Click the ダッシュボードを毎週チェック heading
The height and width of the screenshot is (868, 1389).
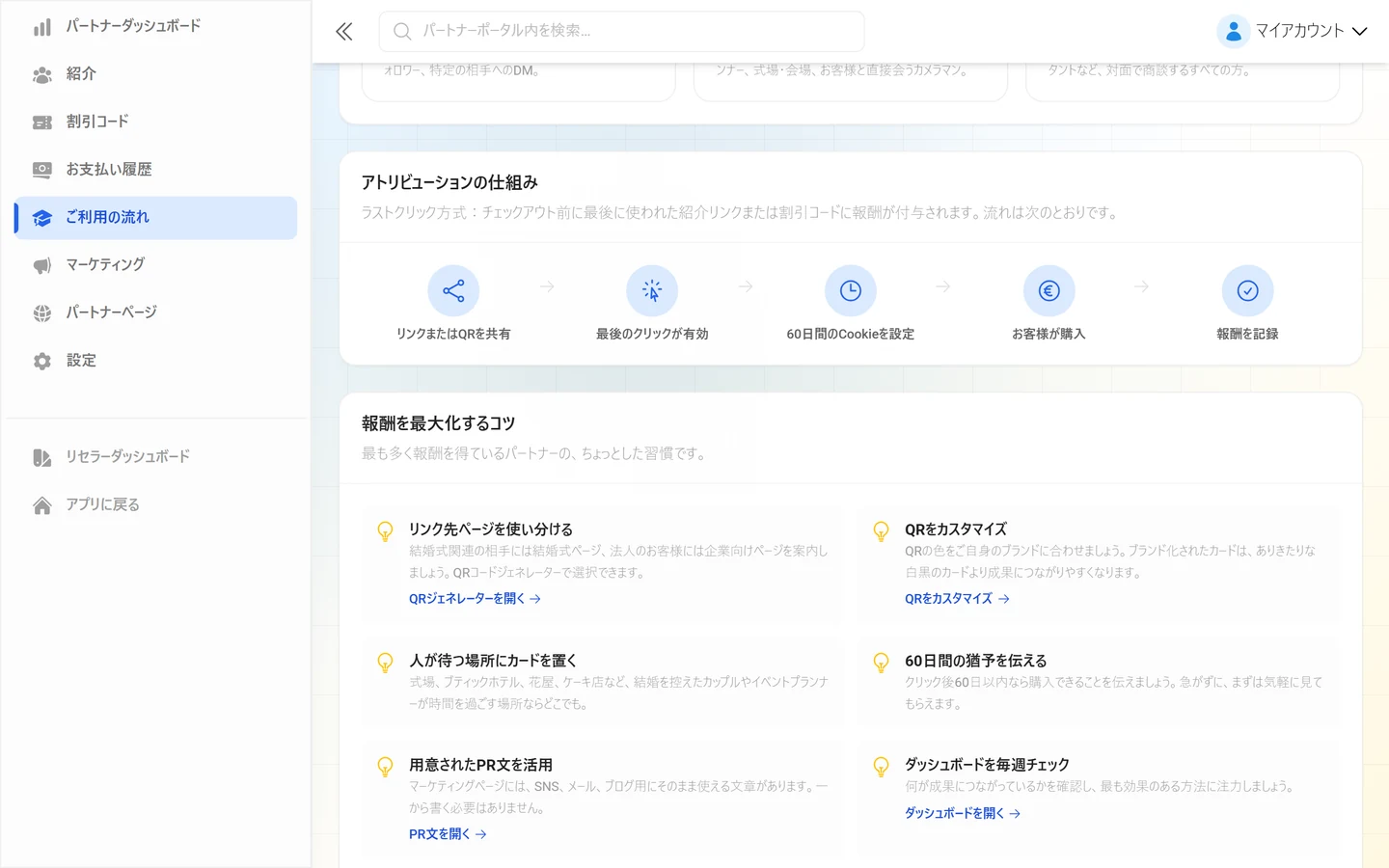987,765
